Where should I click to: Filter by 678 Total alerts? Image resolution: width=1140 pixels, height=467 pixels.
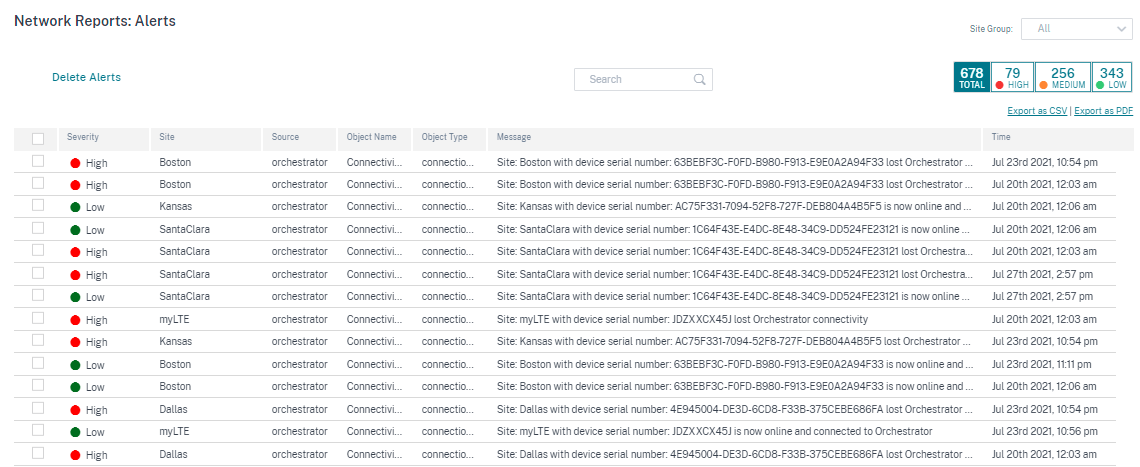(x=971, y=77)
